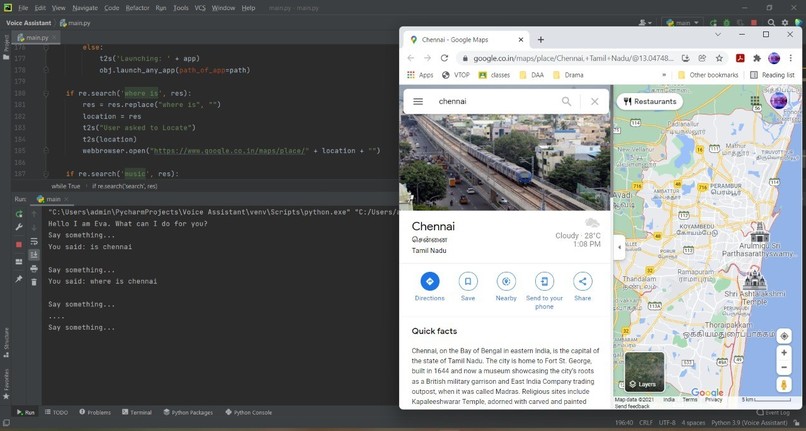The height and width of the screenshot is (431, 806).
Task: Send Chennai to your phone
Action: [544, 291]
